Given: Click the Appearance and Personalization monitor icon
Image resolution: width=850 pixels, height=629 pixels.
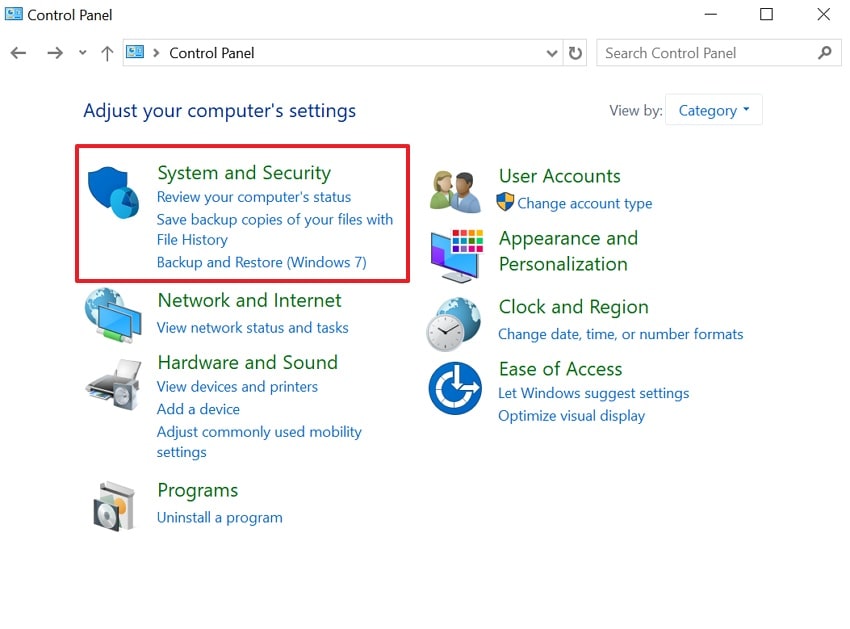Looking at the screenshot, I should [456, 254].
